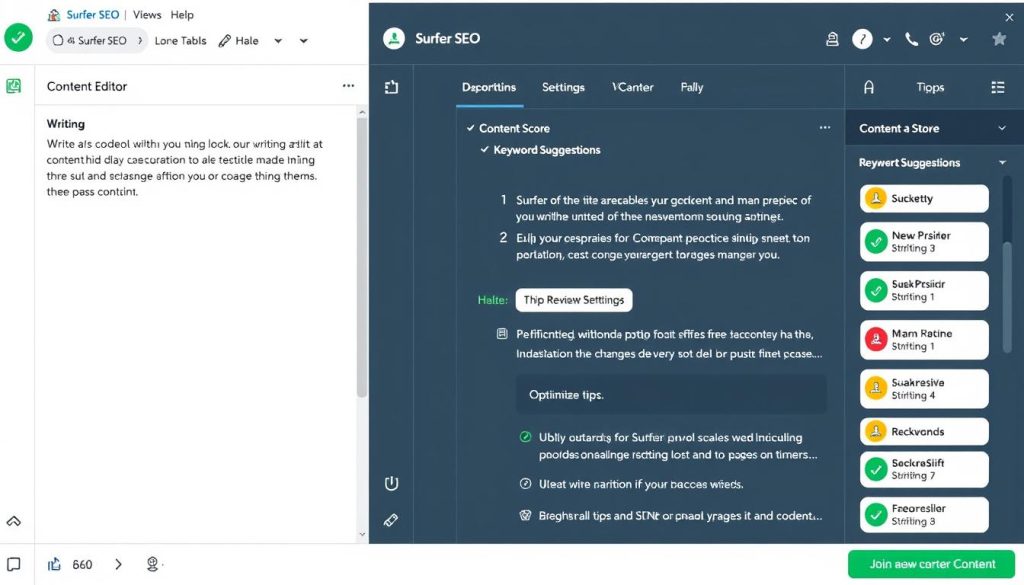Open the Content Editor three-dots menu
The image size is (1024, 585).
(x=348, y=86)
